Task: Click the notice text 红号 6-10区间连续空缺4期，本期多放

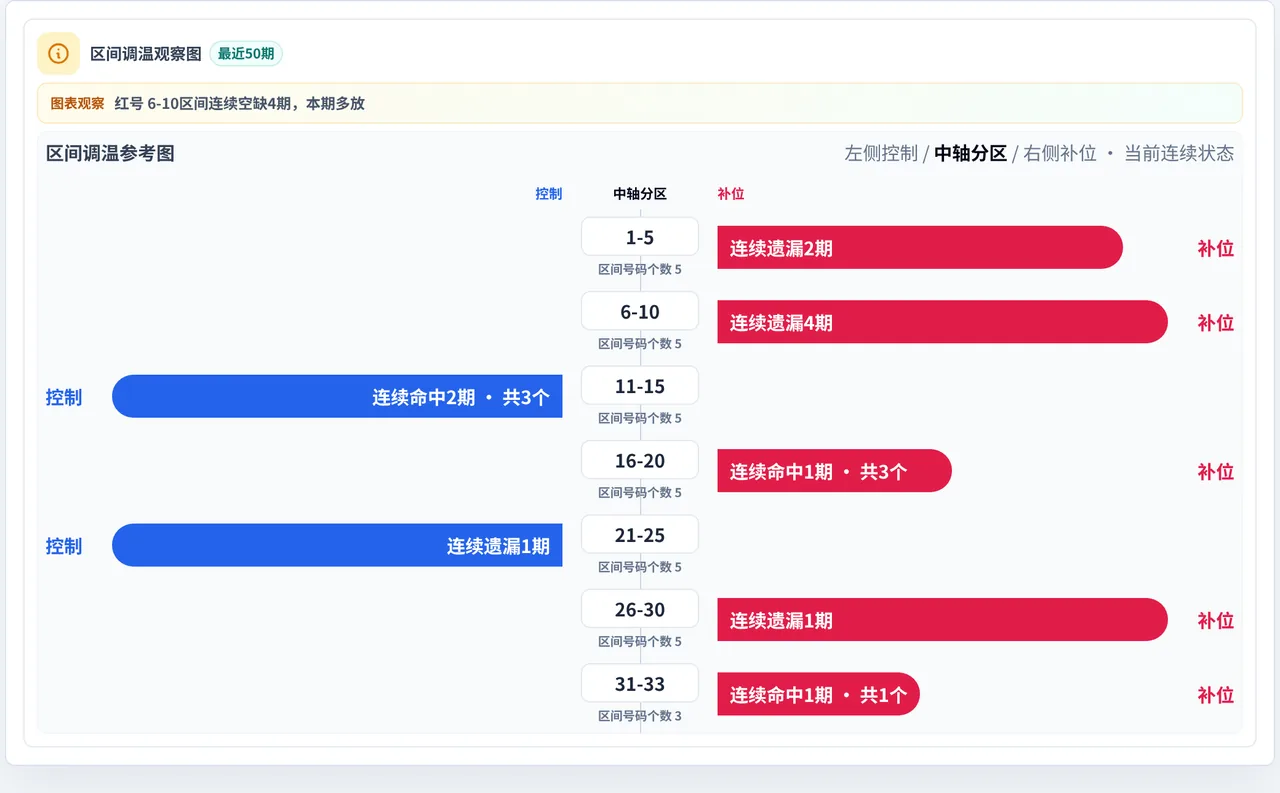Action: [x=240, y=103]
